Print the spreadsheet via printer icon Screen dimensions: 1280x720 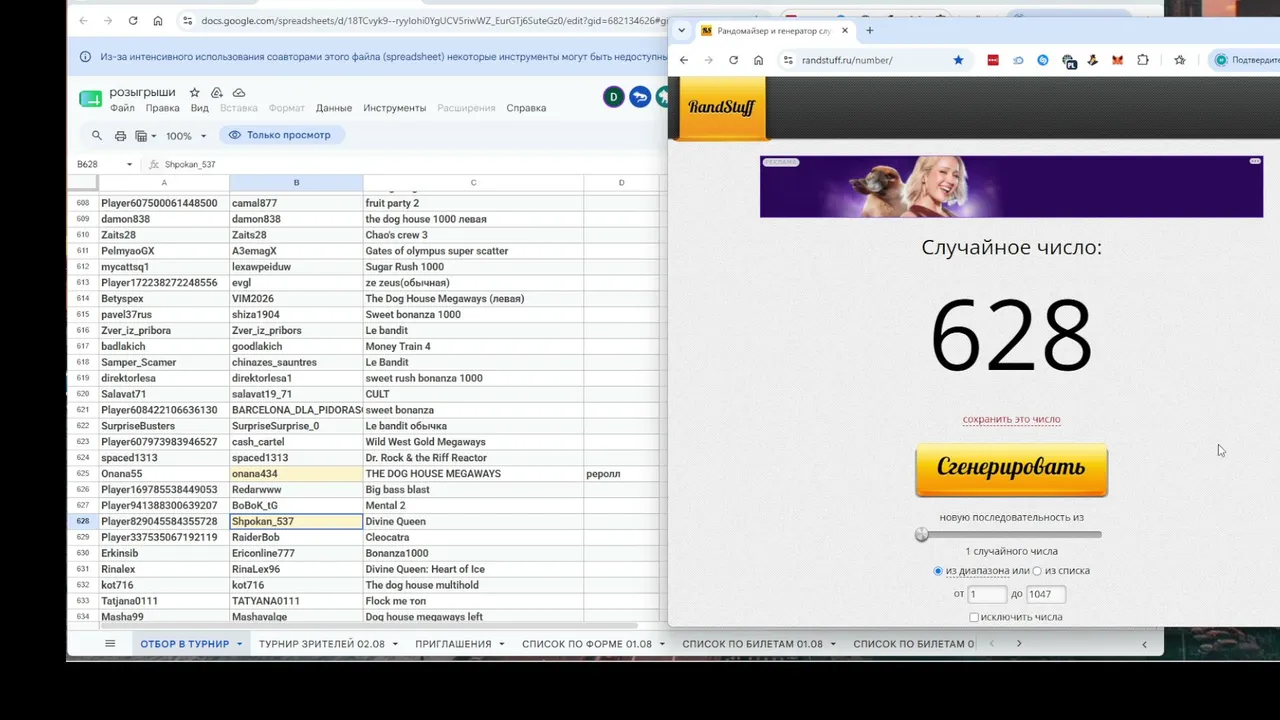120,135
